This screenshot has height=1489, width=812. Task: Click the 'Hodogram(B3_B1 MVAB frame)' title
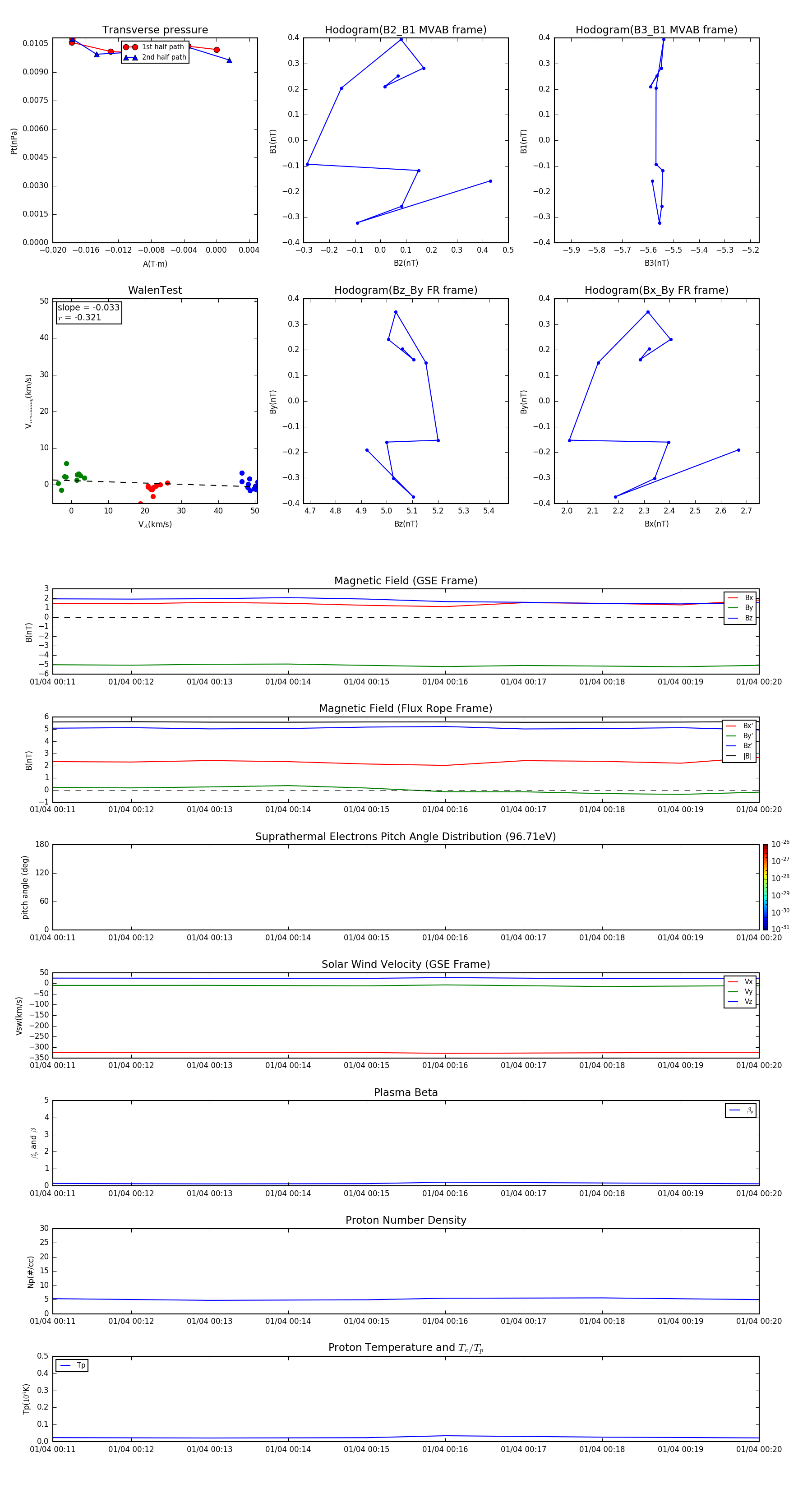click(x=656, y=30)
